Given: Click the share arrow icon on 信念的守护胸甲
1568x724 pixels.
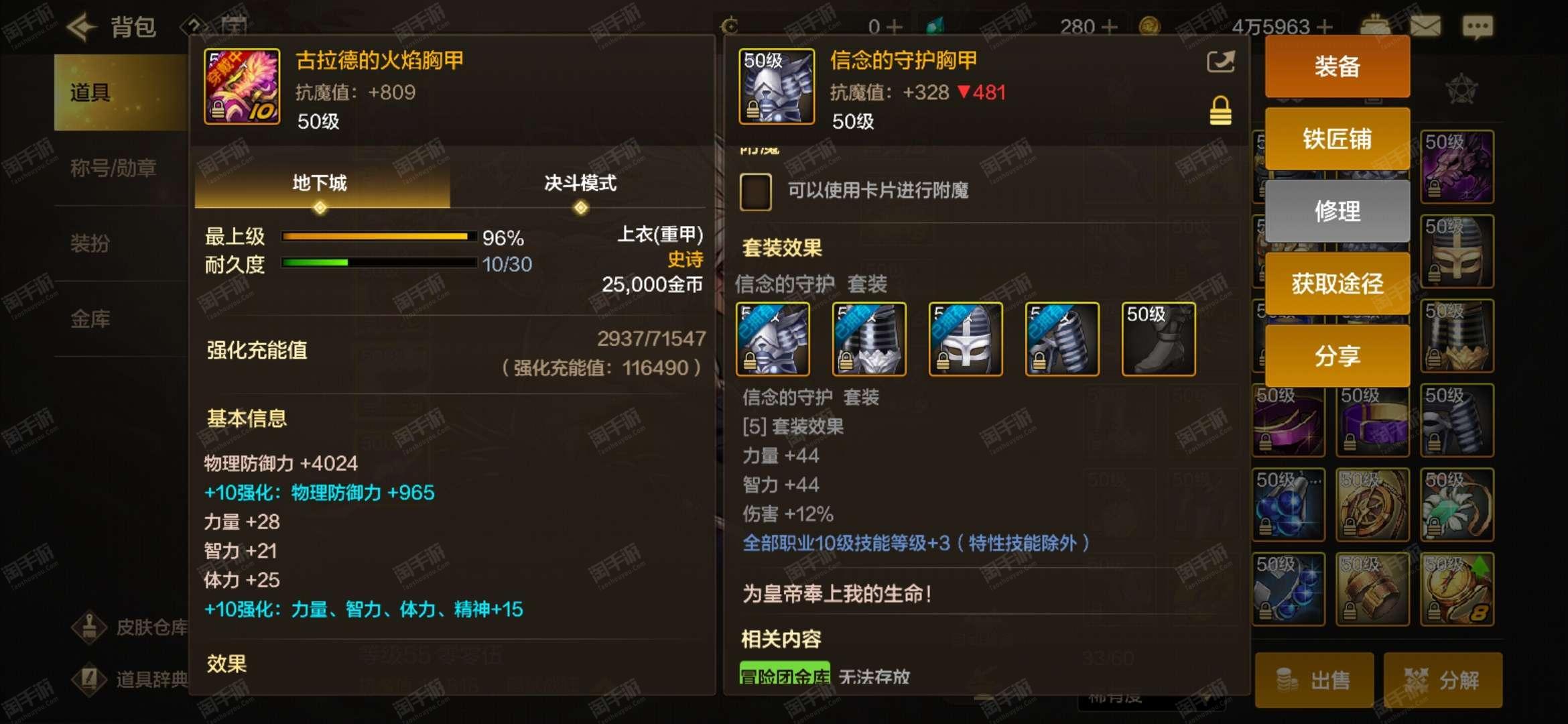Looking at the screenshot, I should 1220,62.
